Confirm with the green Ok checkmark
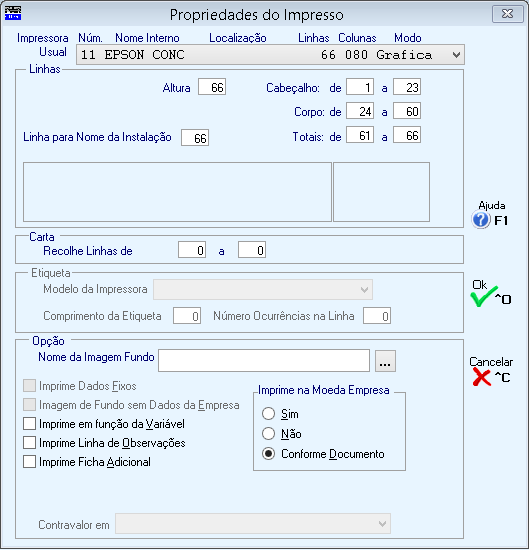 (x=483, y=297)
